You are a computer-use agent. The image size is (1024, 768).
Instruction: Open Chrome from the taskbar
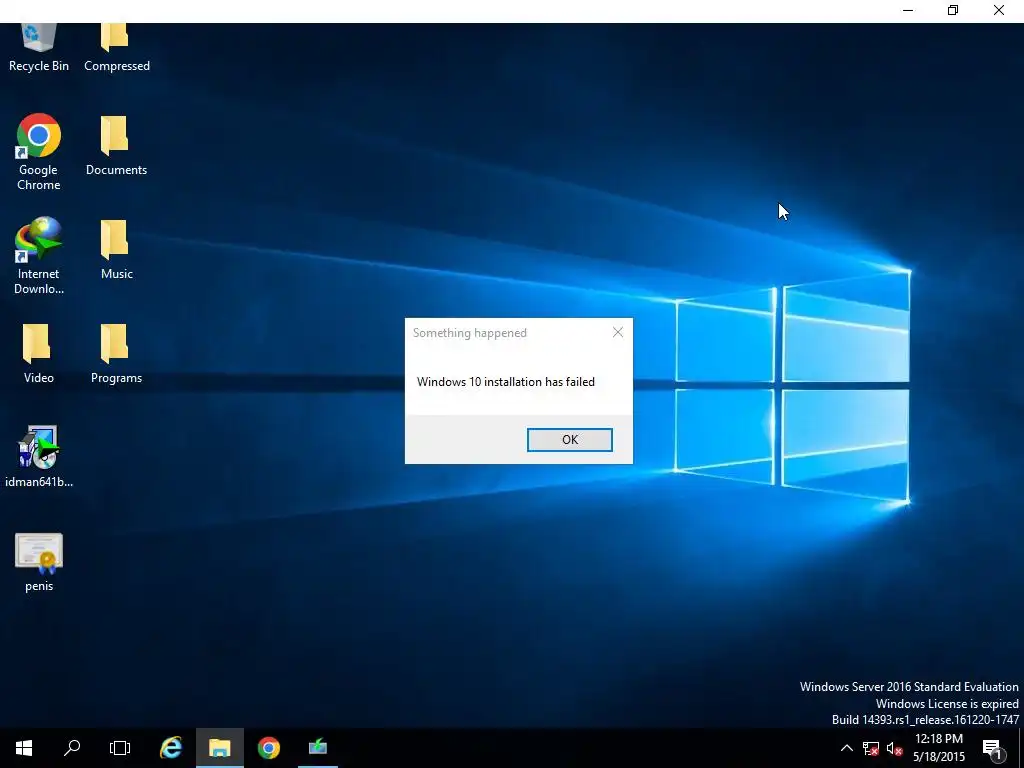pos(268,748)
